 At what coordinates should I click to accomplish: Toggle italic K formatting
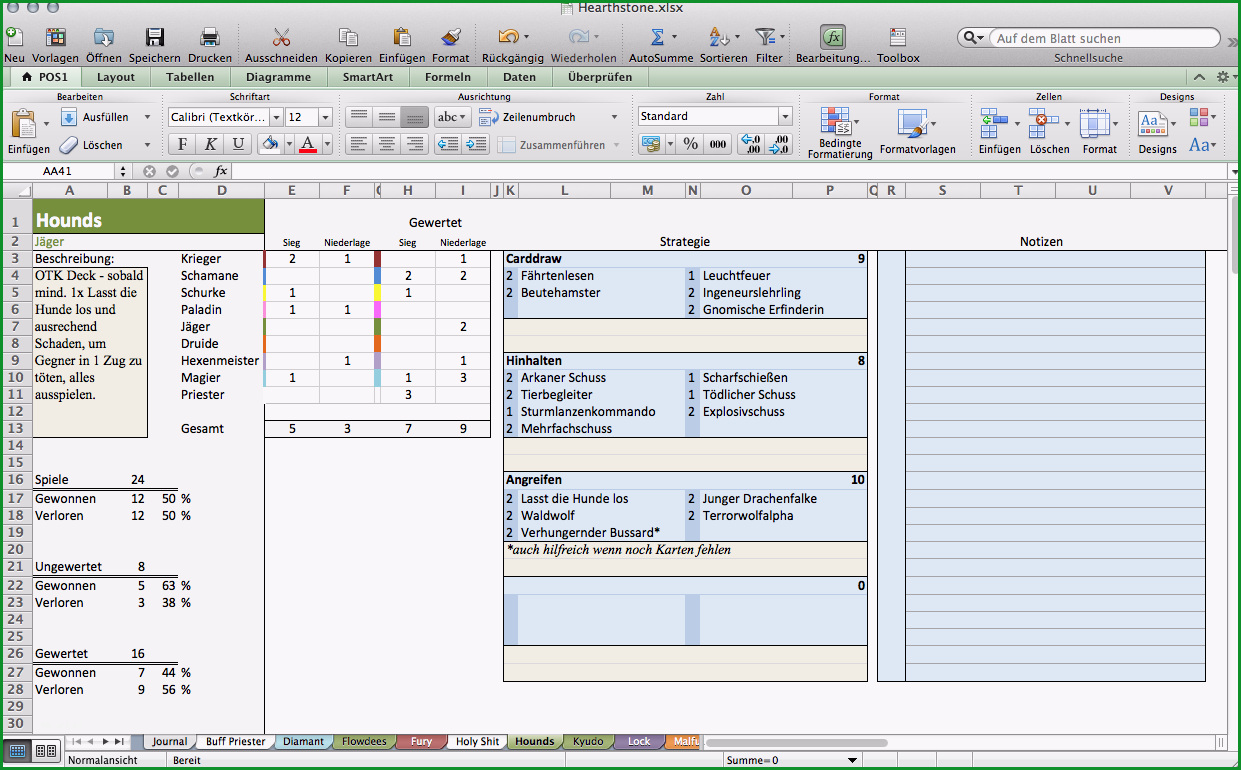[211, 144]
